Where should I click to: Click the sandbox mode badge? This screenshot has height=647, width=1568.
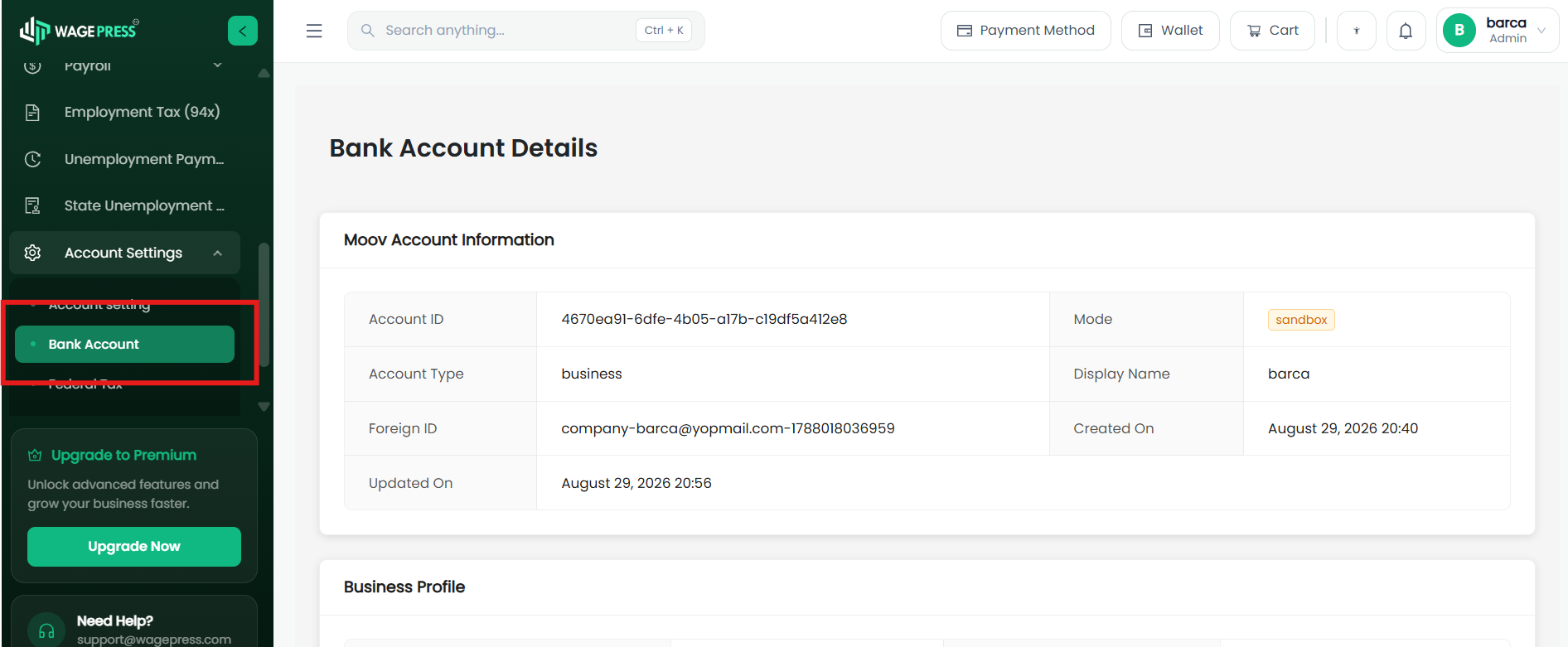tap(1301, 320)
